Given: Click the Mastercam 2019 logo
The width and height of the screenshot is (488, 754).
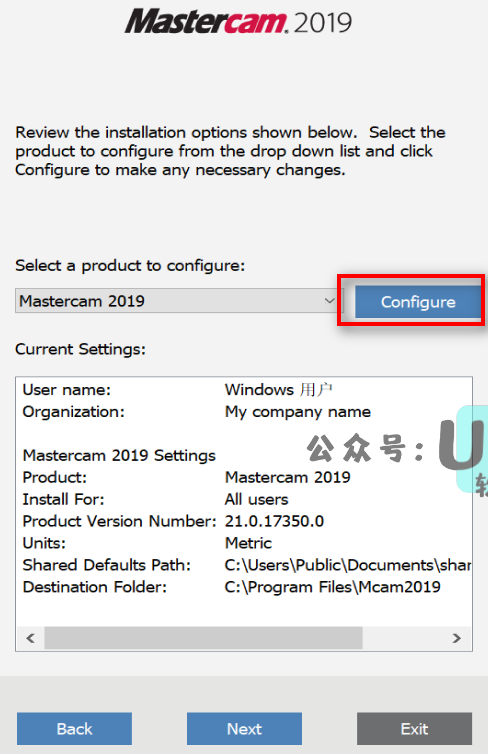Looking at the screenshot, I should point(238,22).
